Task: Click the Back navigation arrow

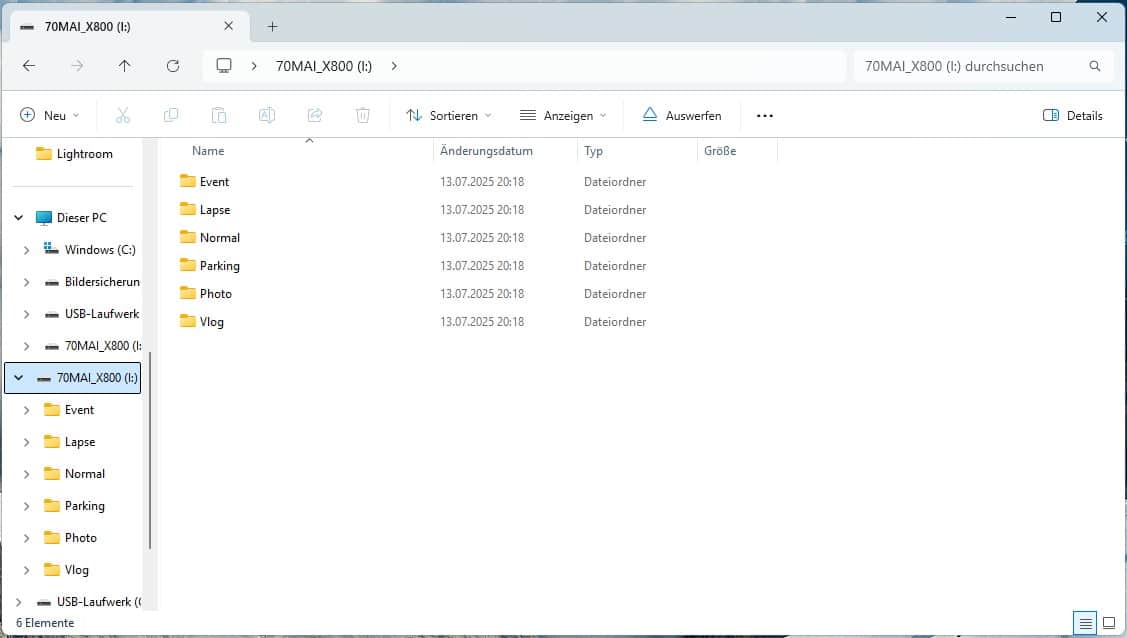Action: [29, 66]
